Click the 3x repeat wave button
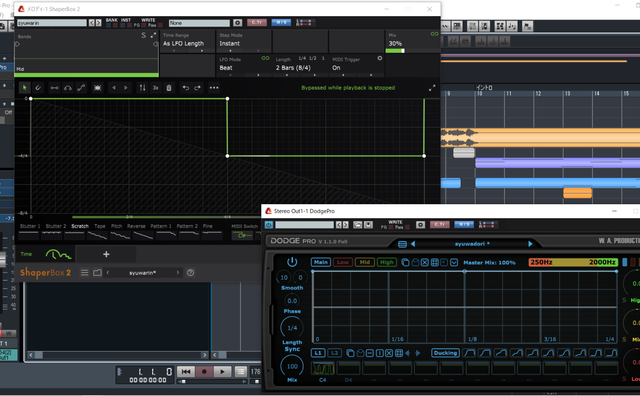This screenshot has height=396, width=640. click(x=156, y=88)
